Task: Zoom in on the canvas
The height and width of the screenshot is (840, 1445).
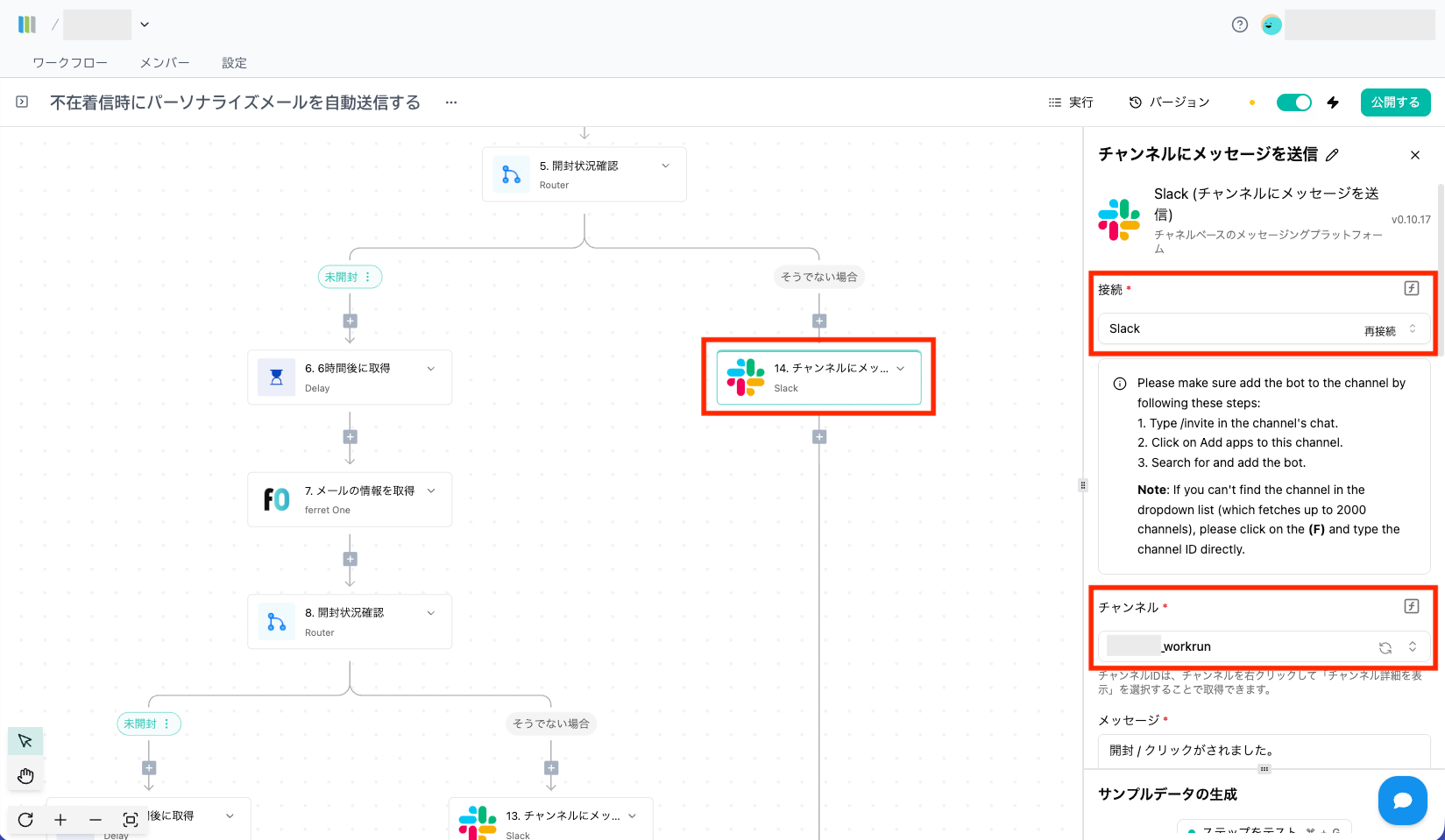Action: [x=60, y=820]
